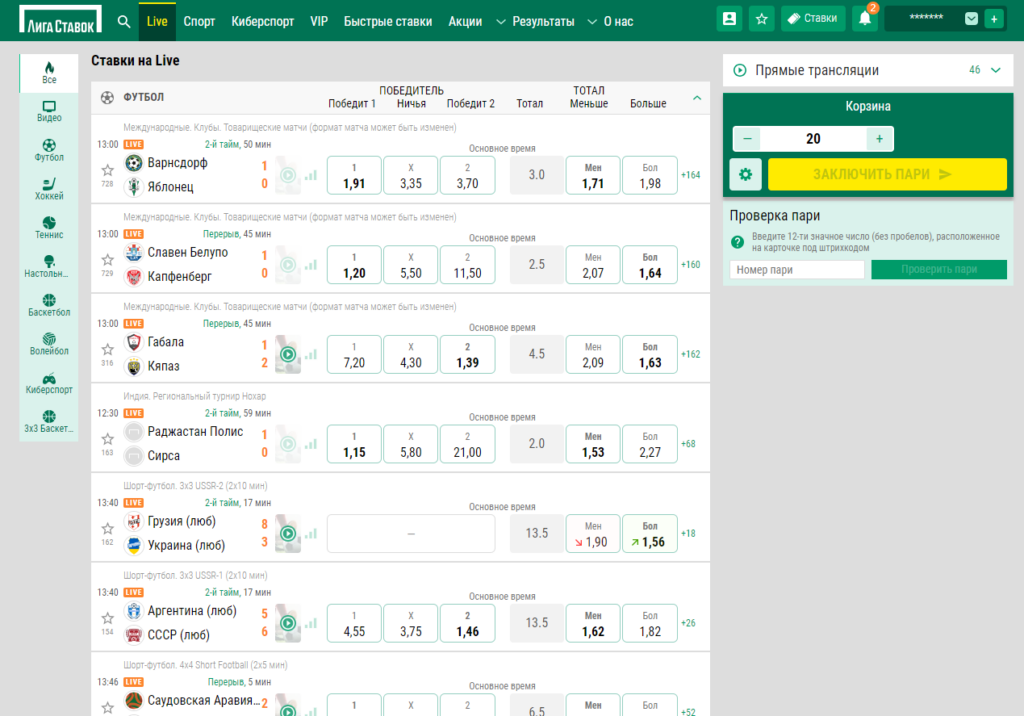Select the Баскетбол sidebar filter

click(49, 306)
